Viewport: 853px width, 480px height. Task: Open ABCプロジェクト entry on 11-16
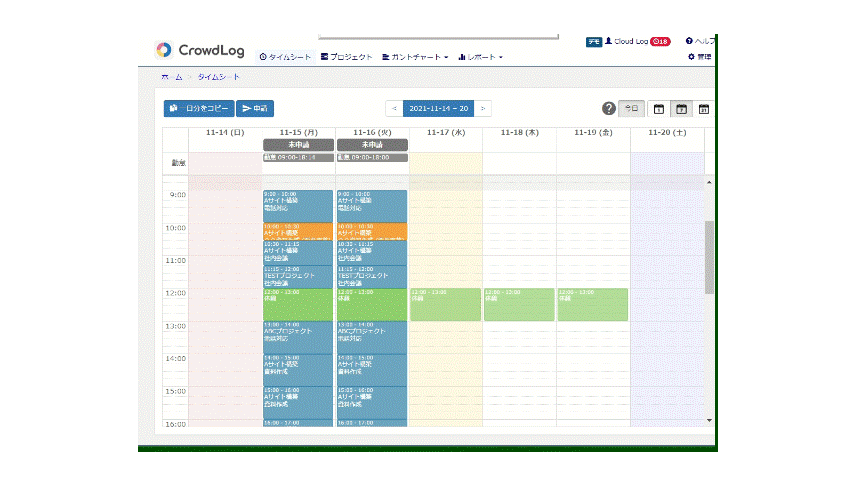coord(372,337)
